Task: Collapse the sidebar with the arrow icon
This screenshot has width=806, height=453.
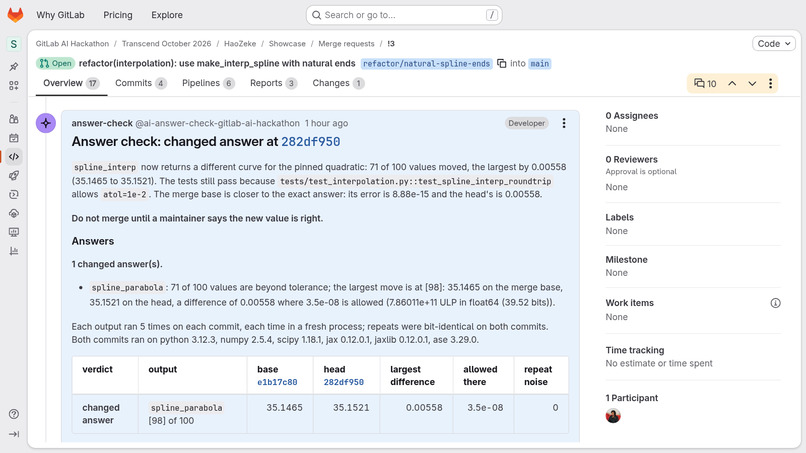Action: pyautogui.click(x=14, y=434)
